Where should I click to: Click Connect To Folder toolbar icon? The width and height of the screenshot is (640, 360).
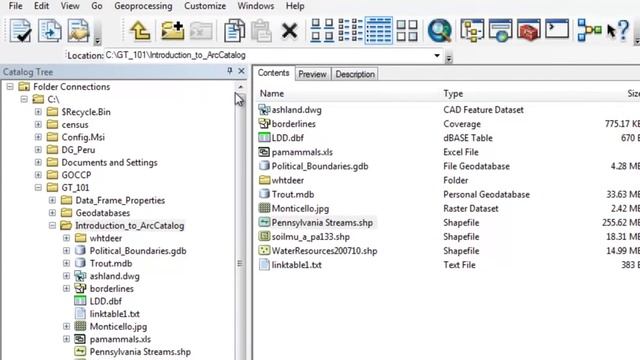(x=172, y=31)
